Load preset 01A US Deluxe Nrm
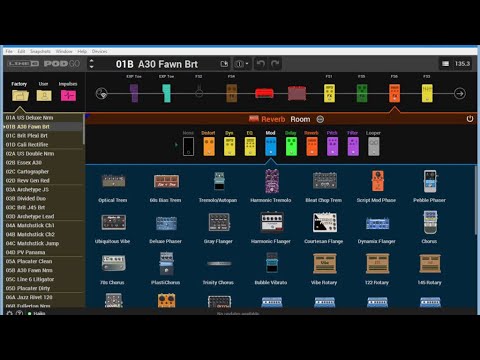 (x=43, y=118)
